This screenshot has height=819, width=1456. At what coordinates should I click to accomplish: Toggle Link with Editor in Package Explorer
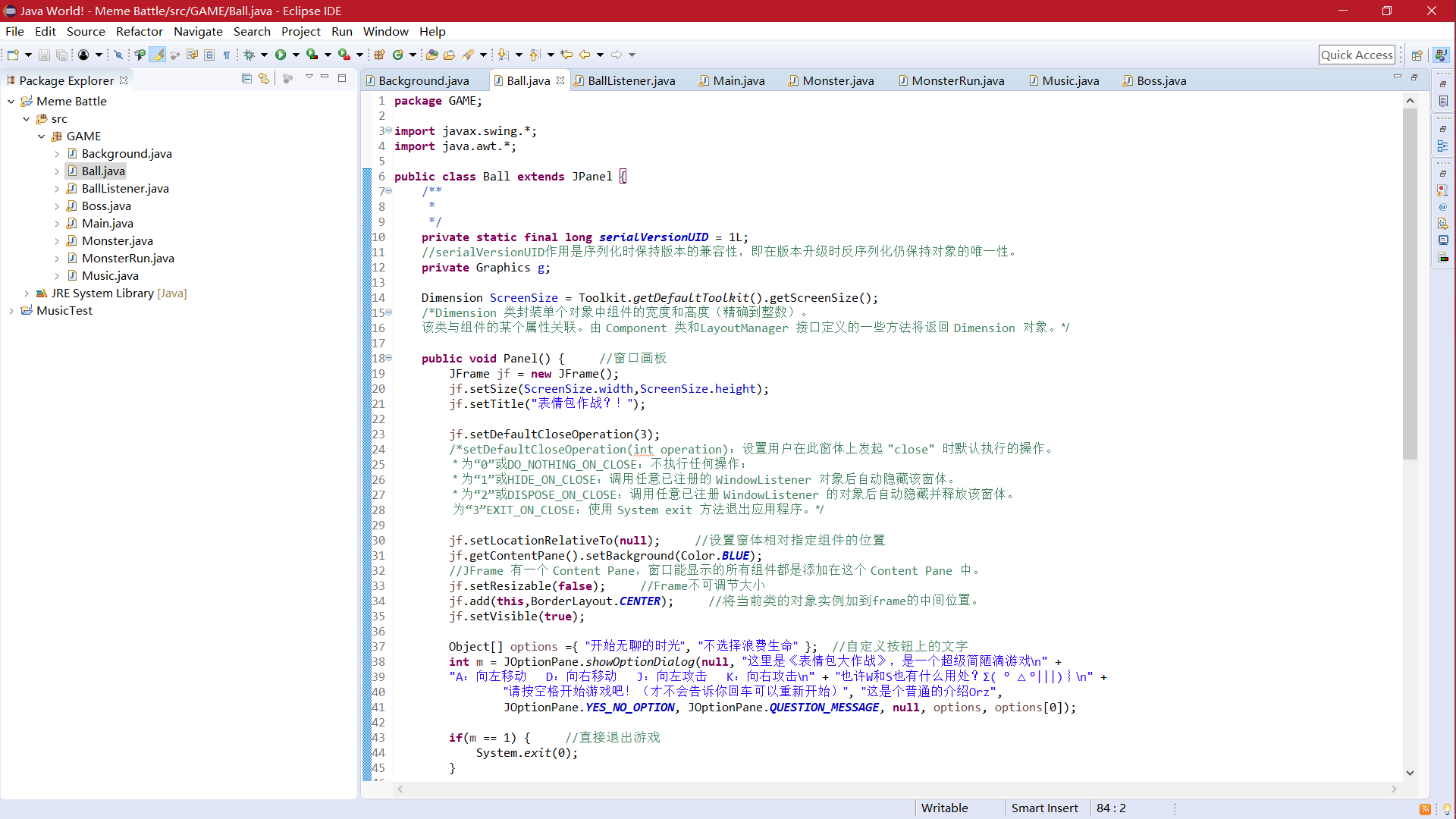coord(264,78)
